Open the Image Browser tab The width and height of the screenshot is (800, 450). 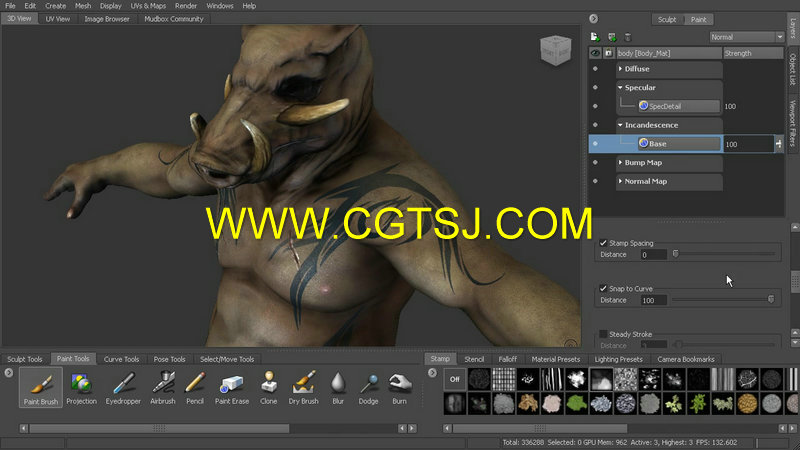107,19
